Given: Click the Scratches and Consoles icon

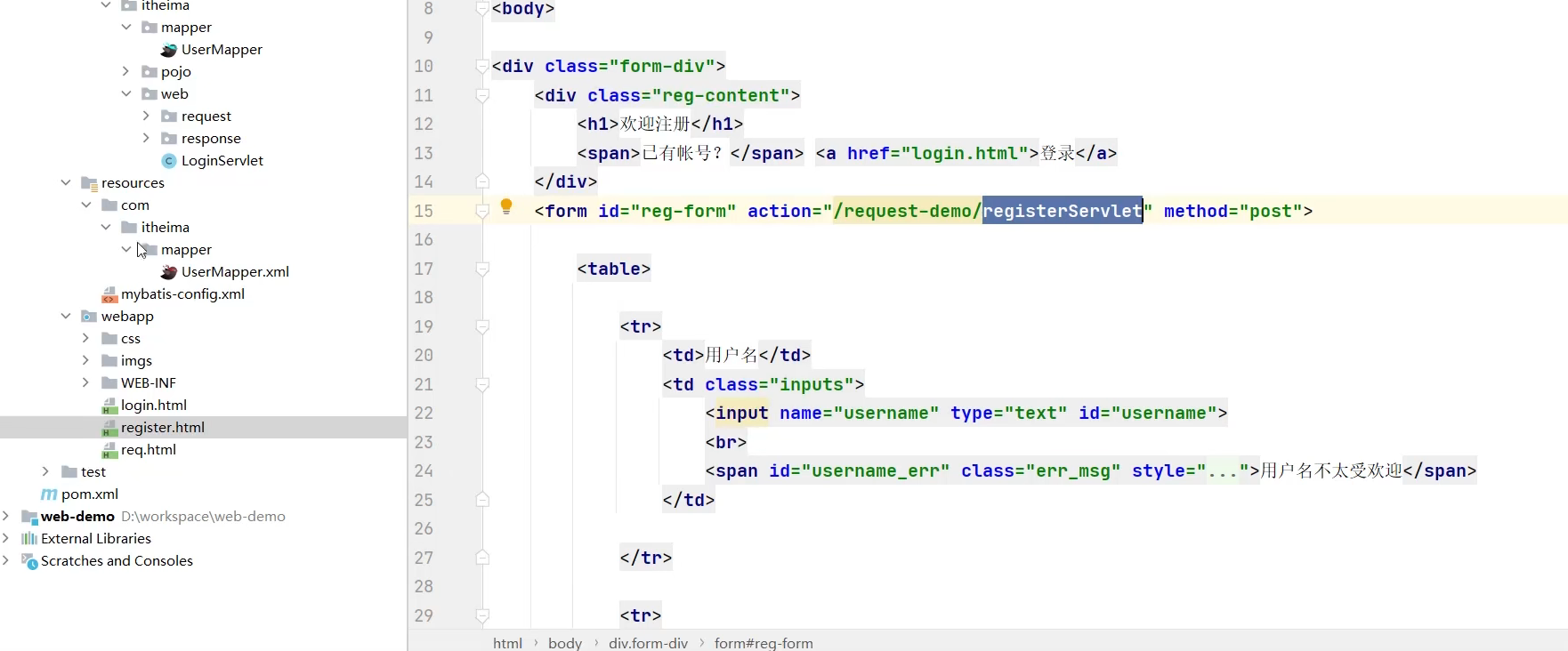Looking at the screenshot, I should pyautogui.click(x=29, y=561).
